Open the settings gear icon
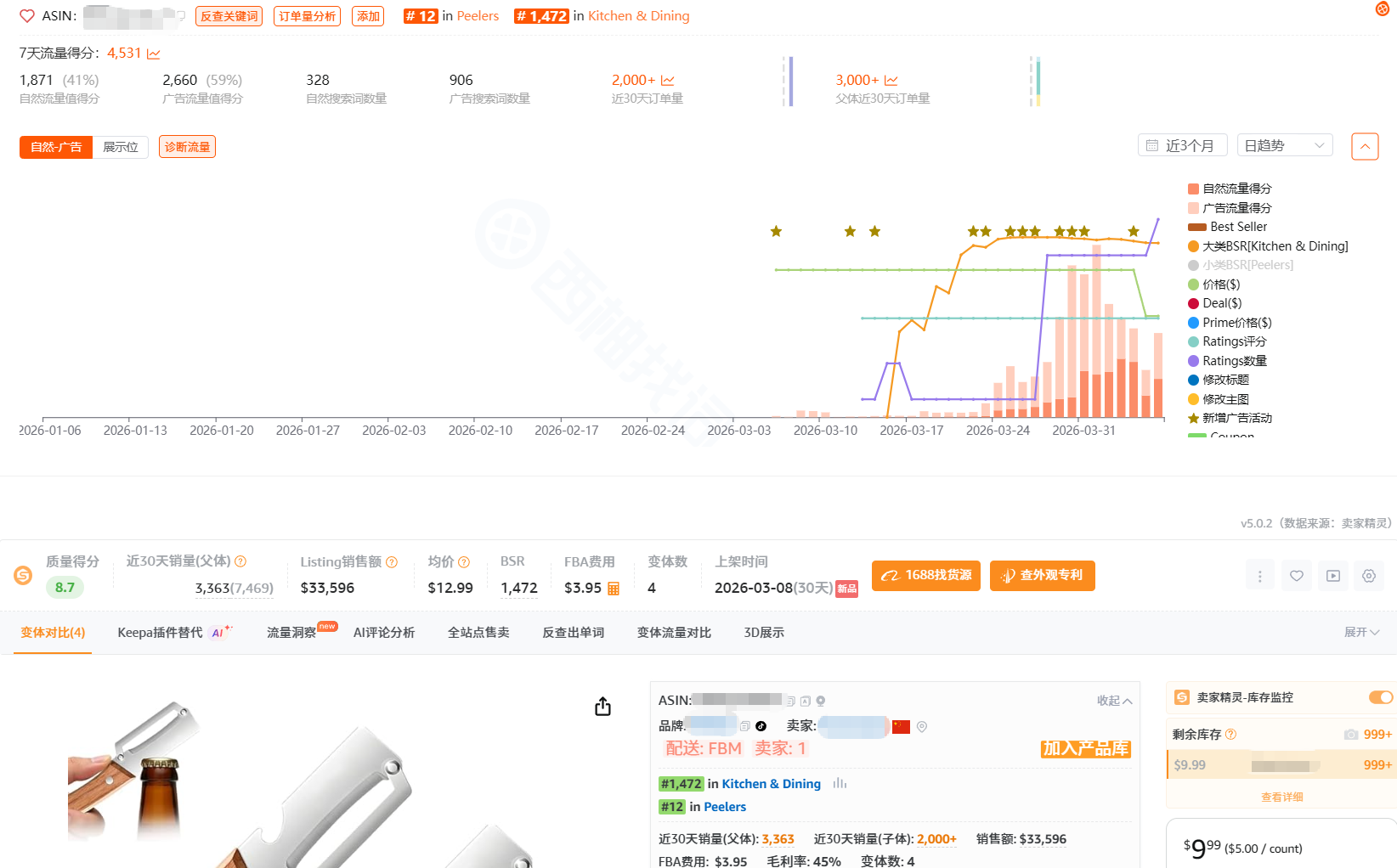Screen dimensions: 1397x868 coord(1368,576)
